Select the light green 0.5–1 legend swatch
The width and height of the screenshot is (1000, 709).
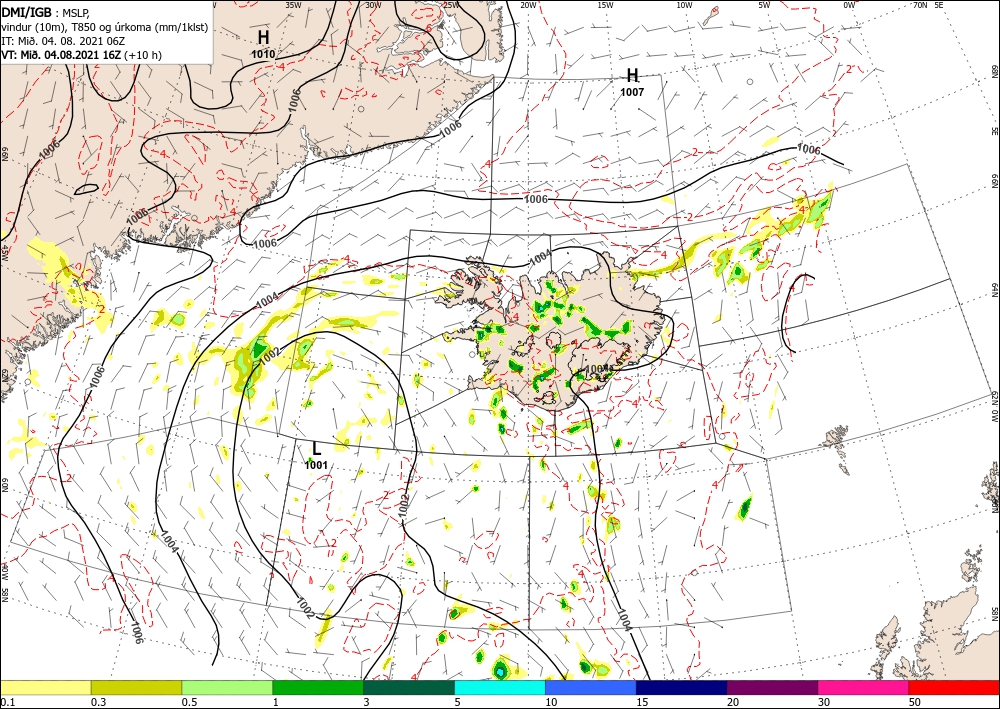[227, 687]
